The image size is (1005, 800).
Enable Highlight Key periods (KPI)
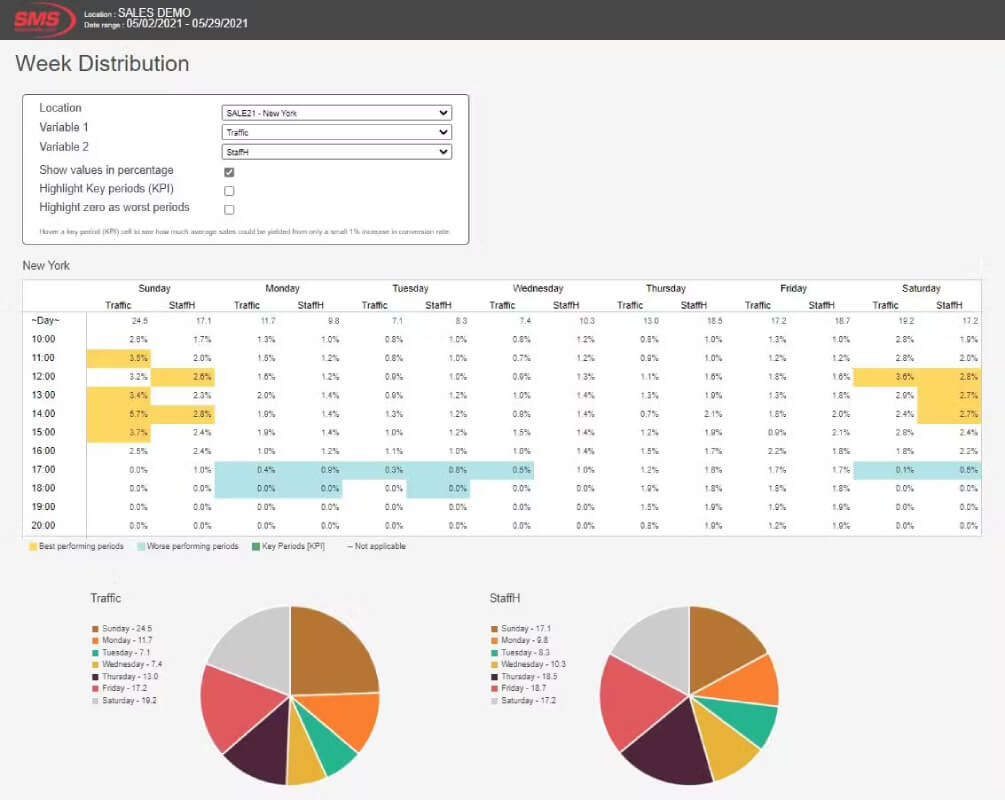pos(229,191)
